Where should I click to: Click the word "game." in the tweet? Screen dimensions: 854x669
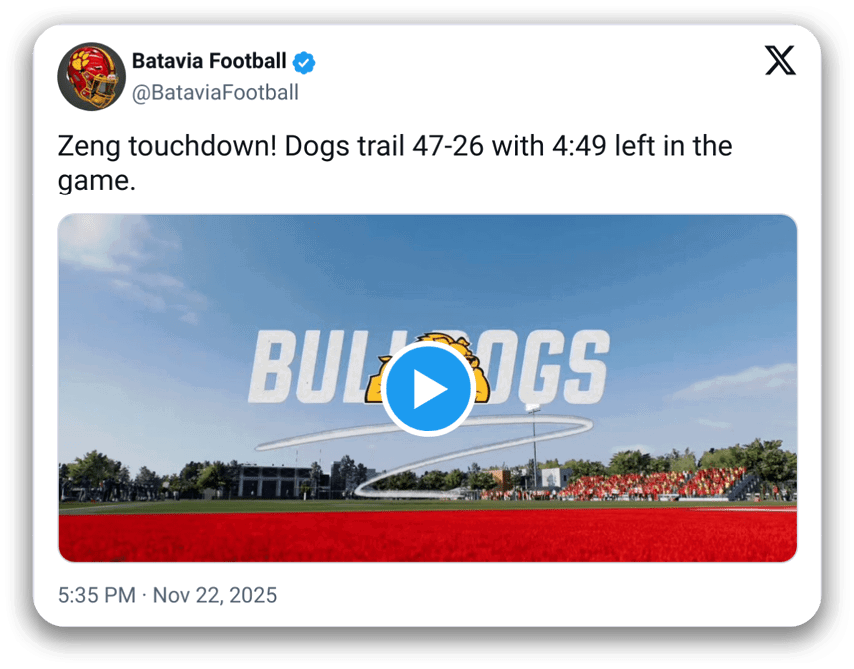[x=96, y=181]
